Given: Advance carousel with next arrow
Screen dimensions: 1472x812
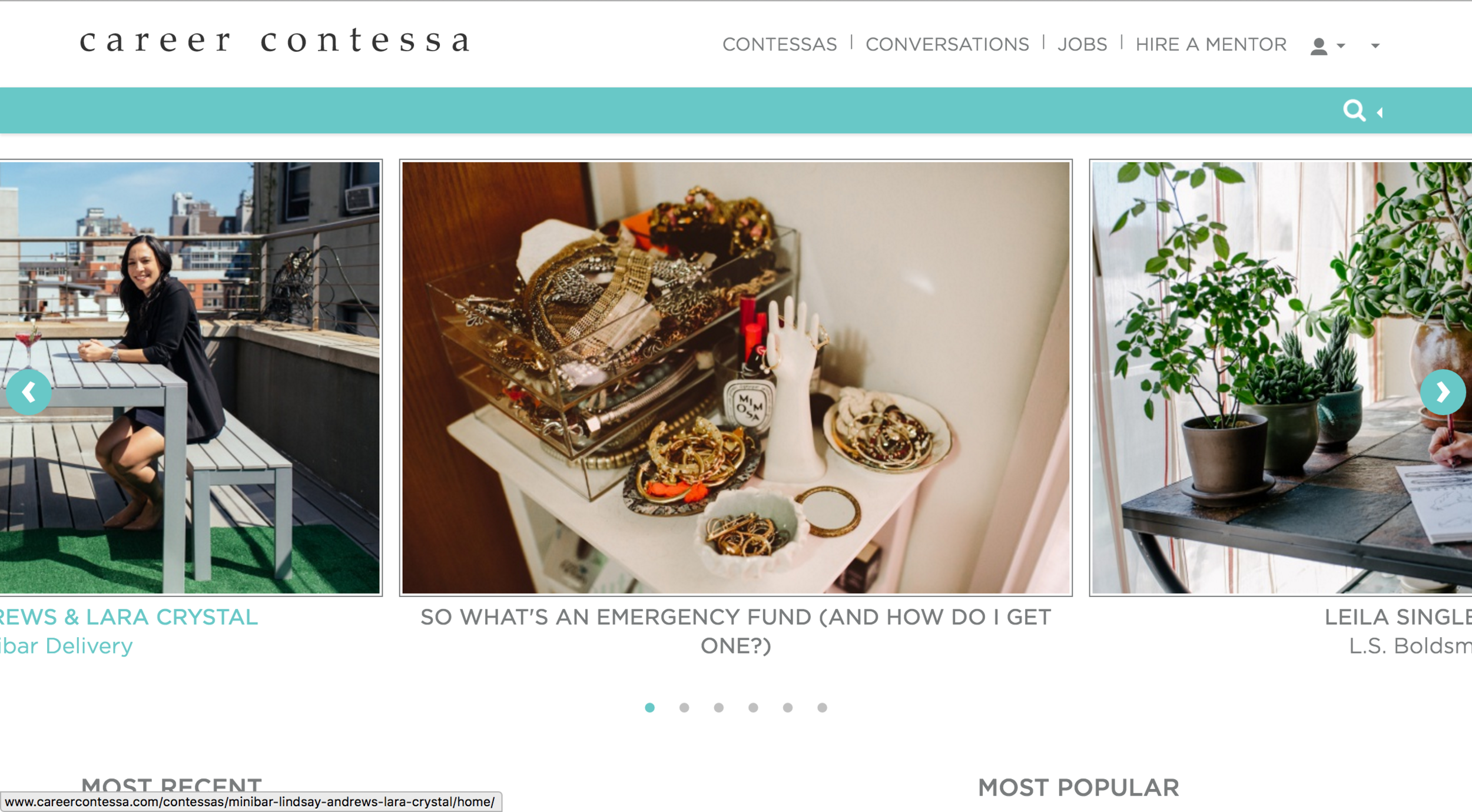Looking at the screenshot, I should point(1443,392).
